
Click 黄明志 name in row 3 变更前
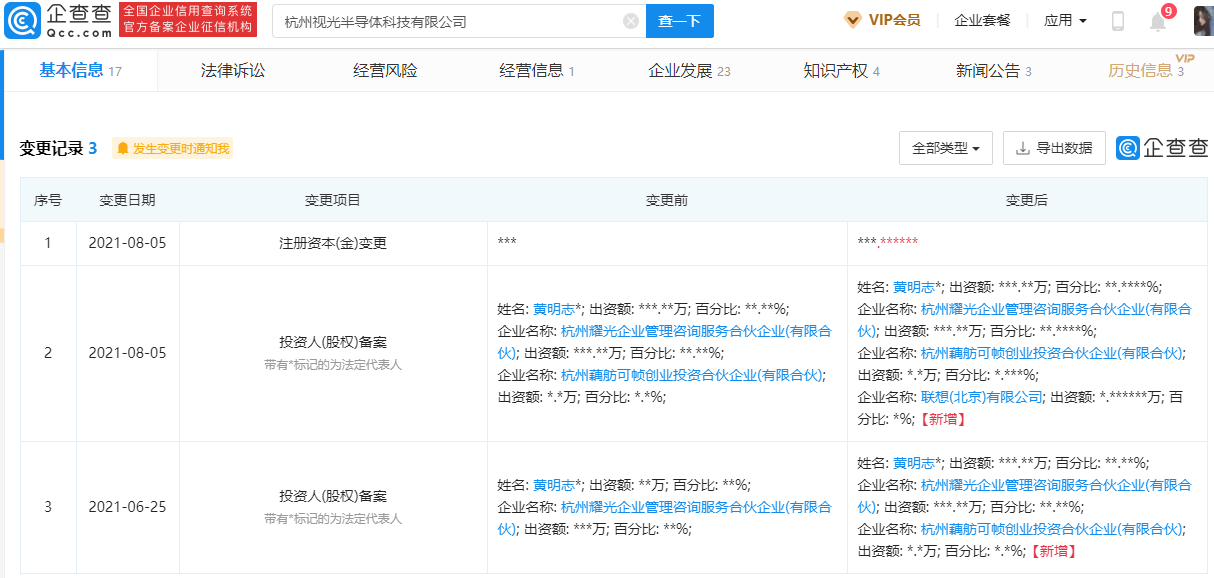(x=554, y=485)
